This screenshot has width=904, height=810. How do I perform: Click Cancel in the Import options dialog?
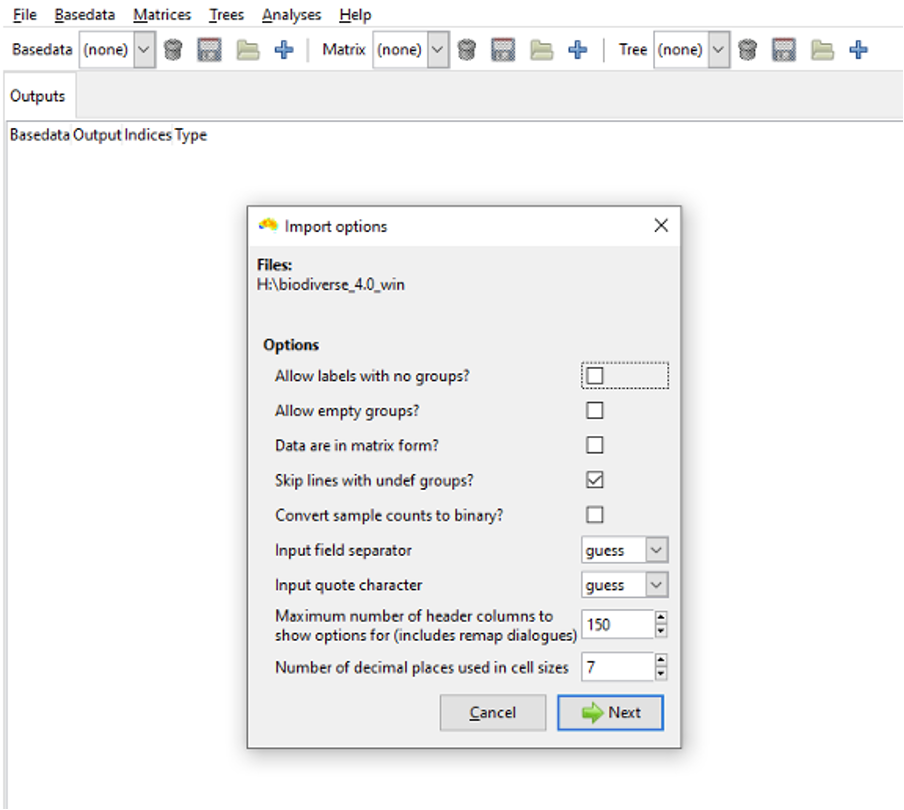click(x=493, y=713)
